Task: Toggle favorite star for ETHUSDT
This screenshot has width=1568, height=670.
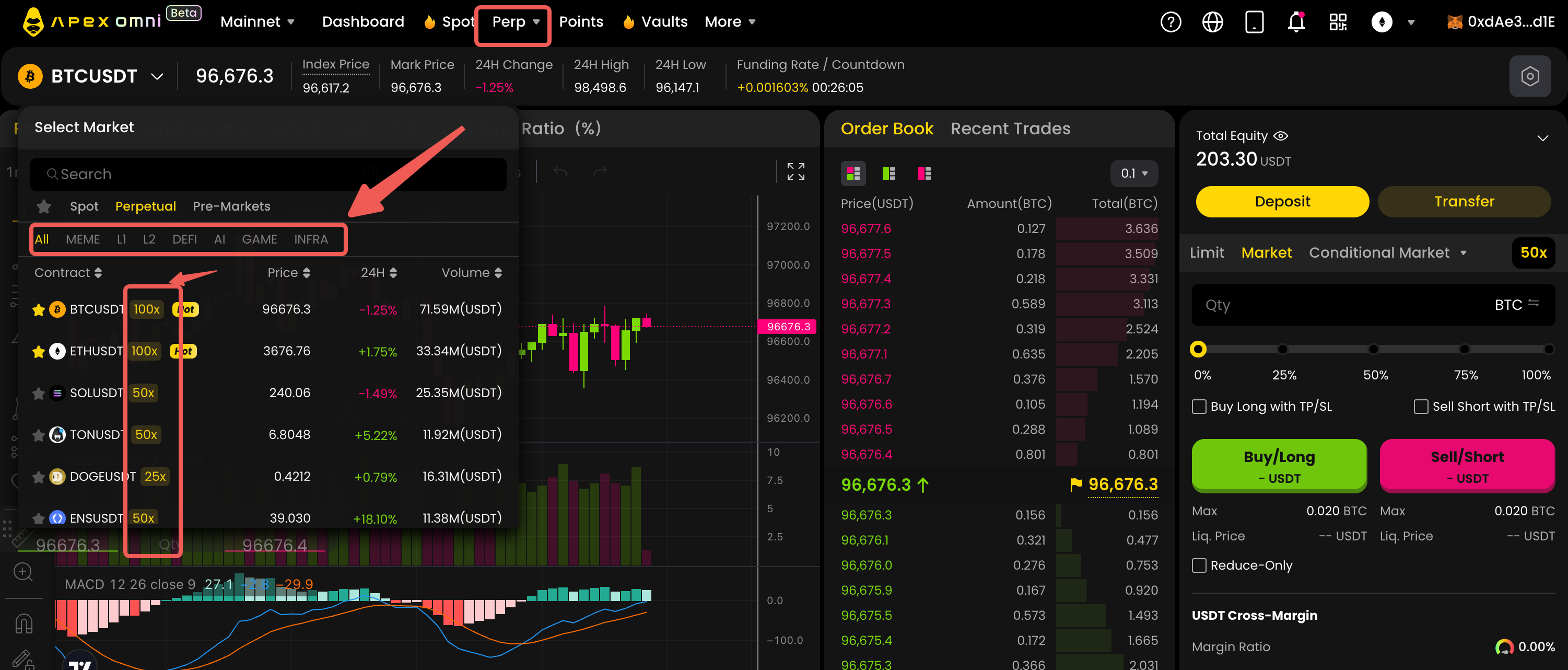Action: point(38,351)
